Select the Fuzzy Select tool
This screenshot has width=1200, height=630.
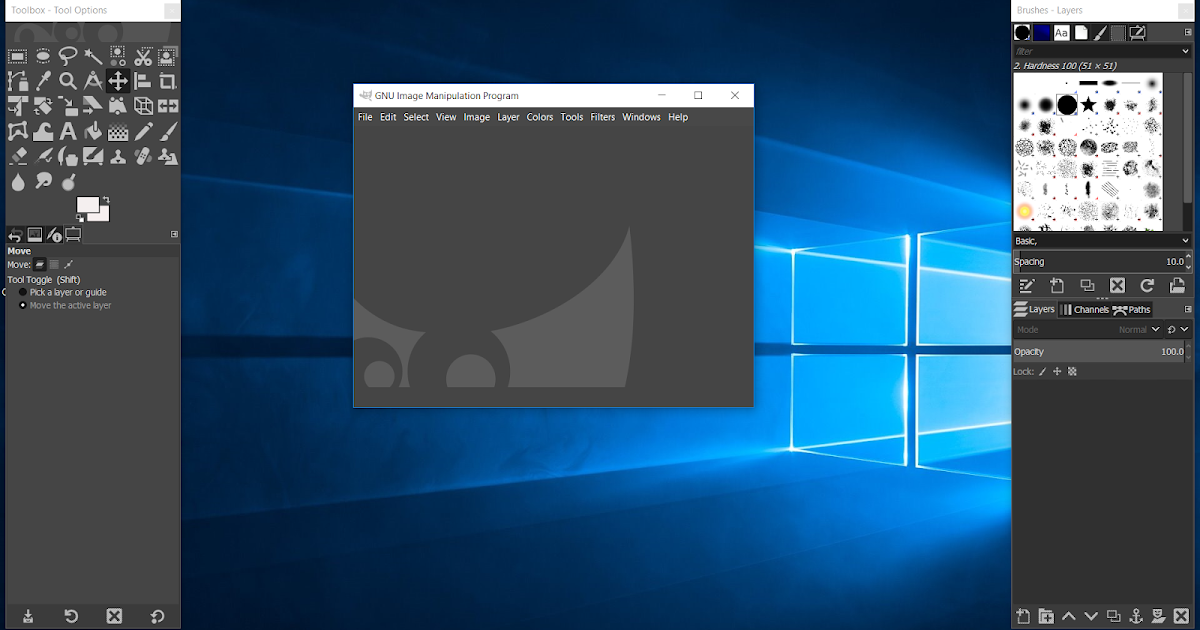point(92,57)
